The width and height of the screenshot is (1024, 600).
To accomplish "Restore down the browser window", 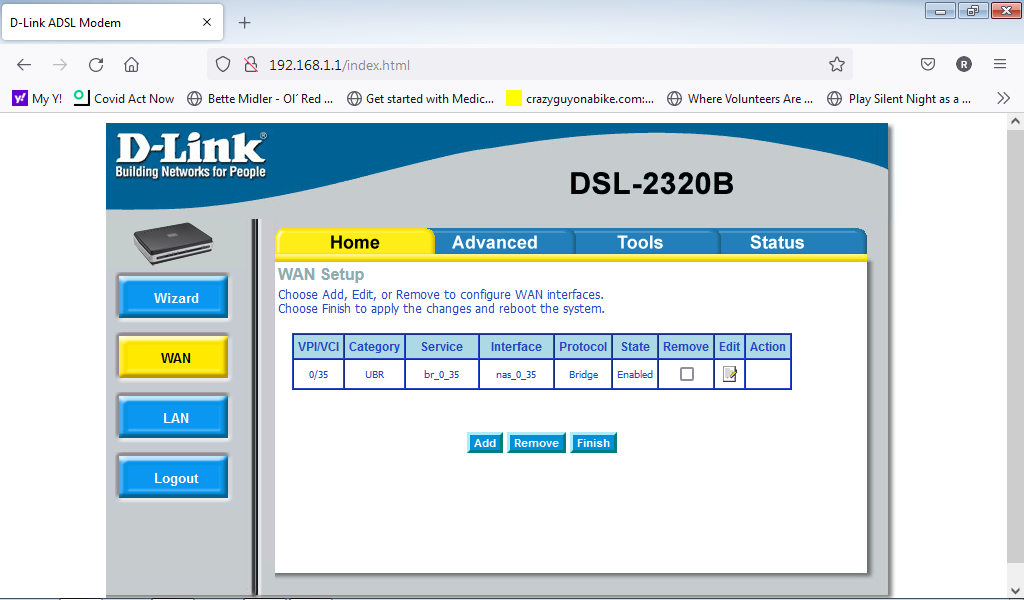I will click(x=973, y=10).
